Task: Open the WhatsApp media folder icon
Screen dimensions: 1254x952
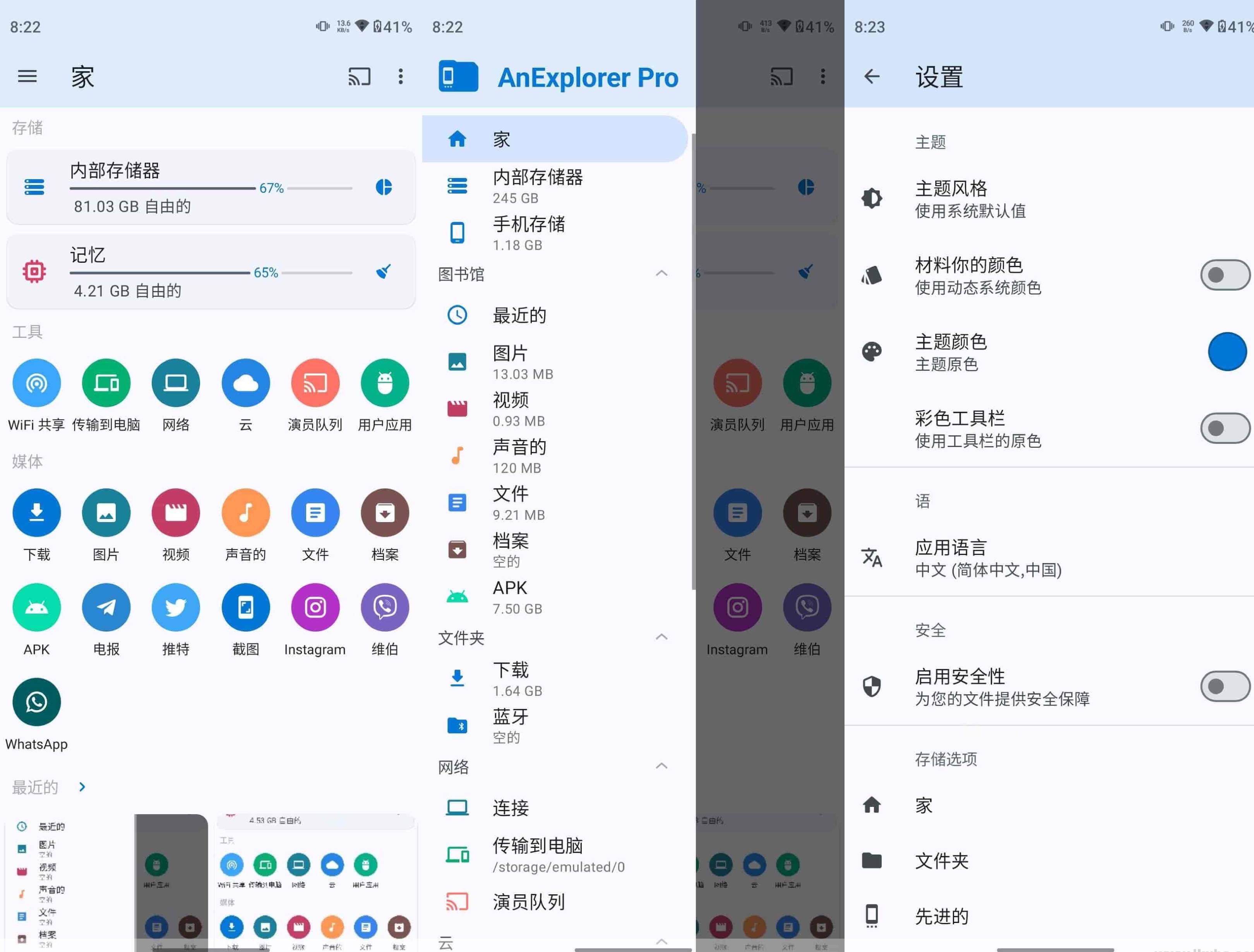Action: click(x=36, y=702)
